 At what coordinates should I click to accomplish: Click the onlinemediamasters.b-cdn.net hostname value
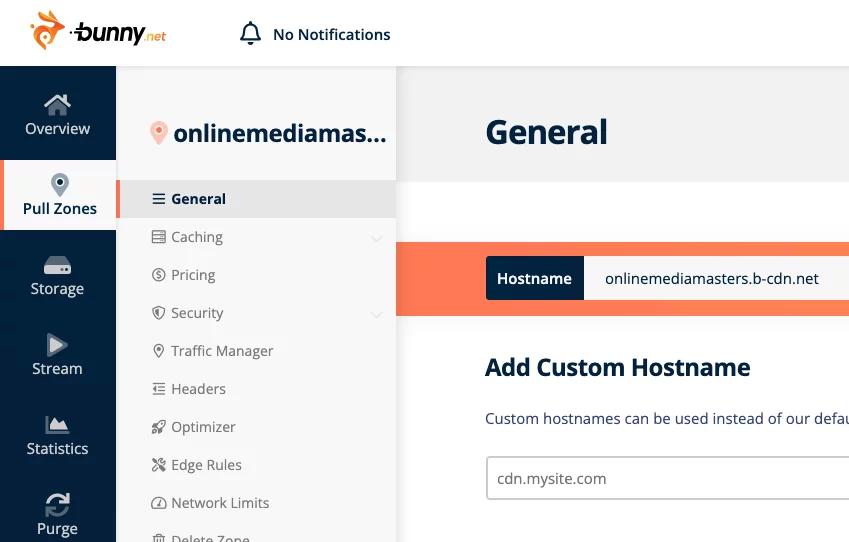coord(711,279)
